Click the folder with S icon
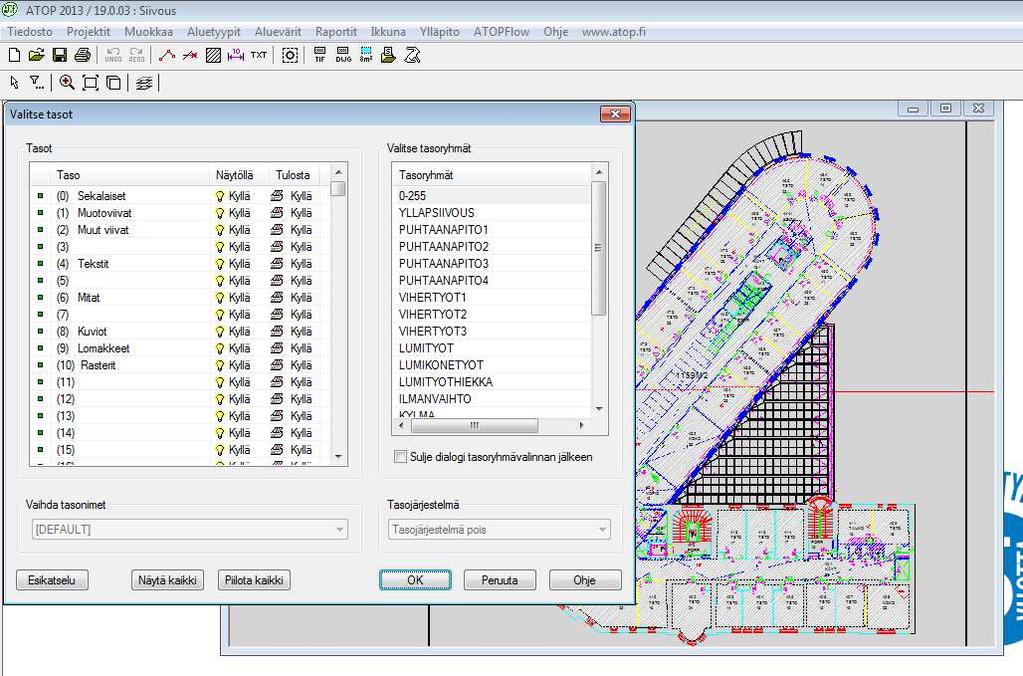 coord(388,55)
